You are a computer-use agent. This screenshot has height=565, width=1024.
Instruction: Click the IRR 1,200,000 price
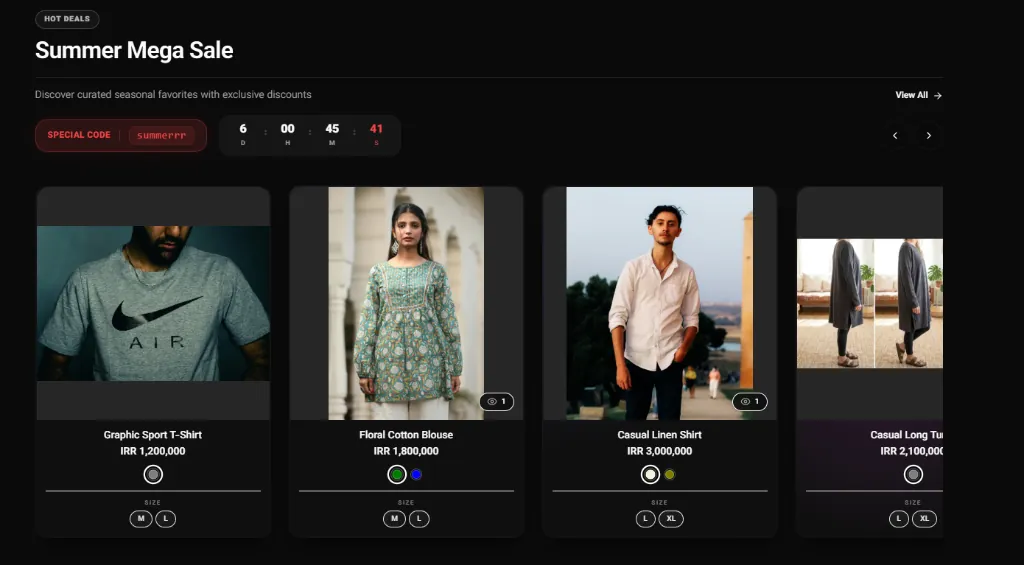pyautogui.click(x=153, y=451)
